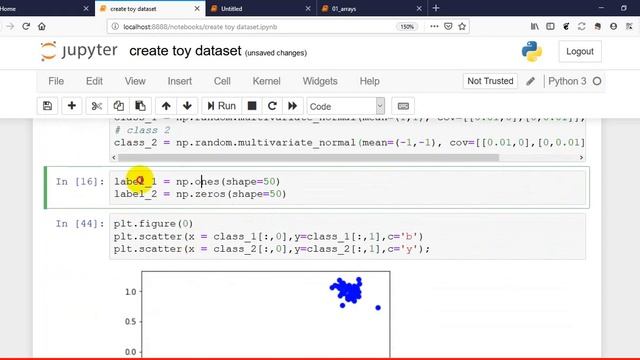
Task: Toggle the browser sidebar icon
Action: pyautogui.click(x=550, y=27)
